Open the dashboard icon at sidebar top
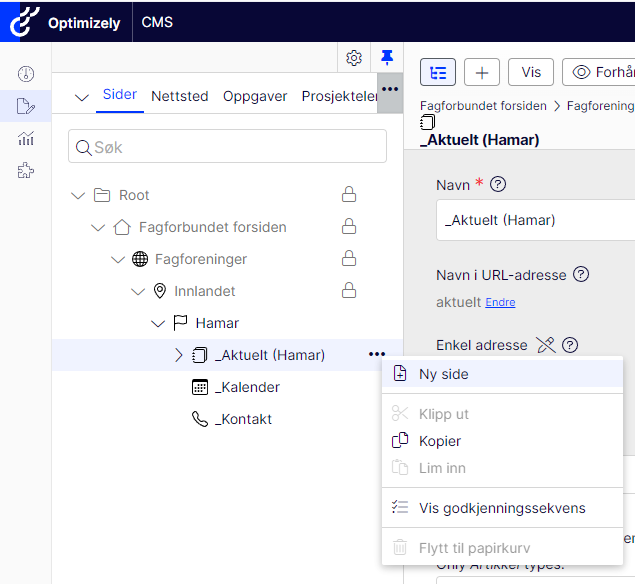Viewport: 635px width, 584px height. [x=26, y=74]
